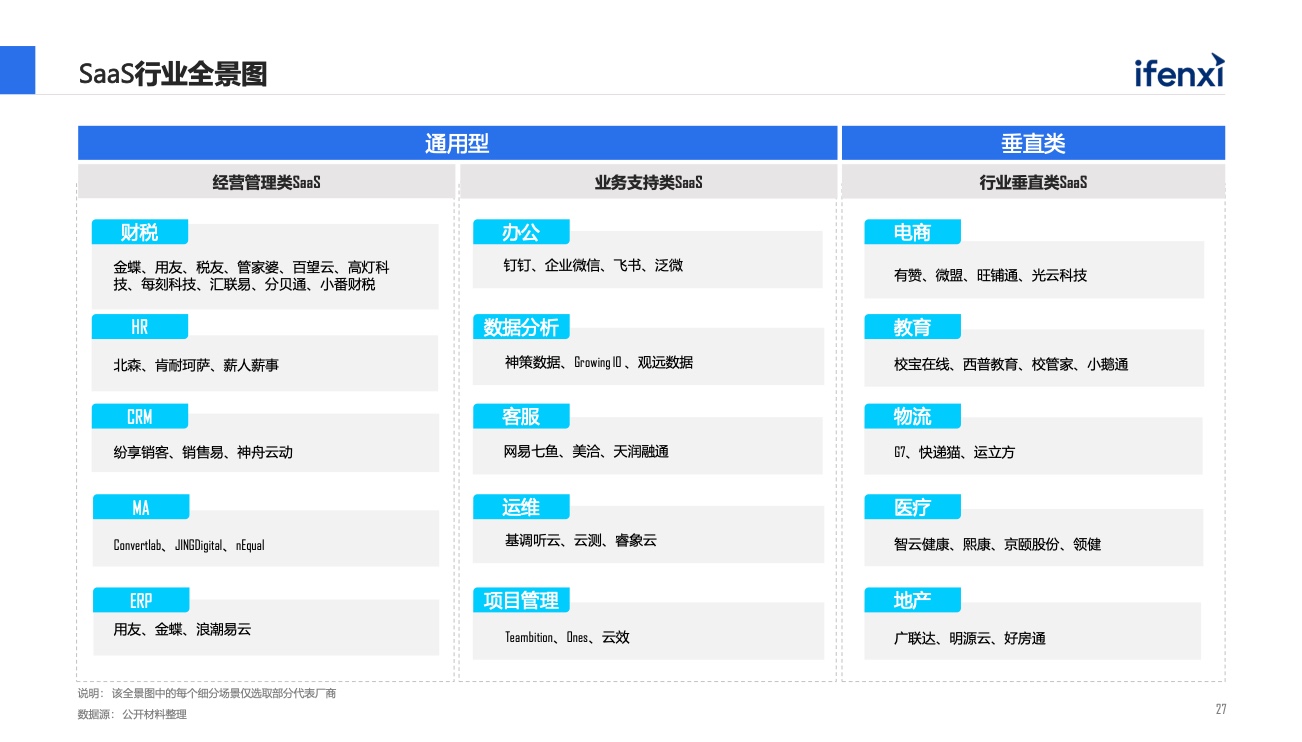Click the vendor line 纷享销客、销售易、神舟云动
The width and height of the screenshot is (1302, 742).
tap(203, 452)
